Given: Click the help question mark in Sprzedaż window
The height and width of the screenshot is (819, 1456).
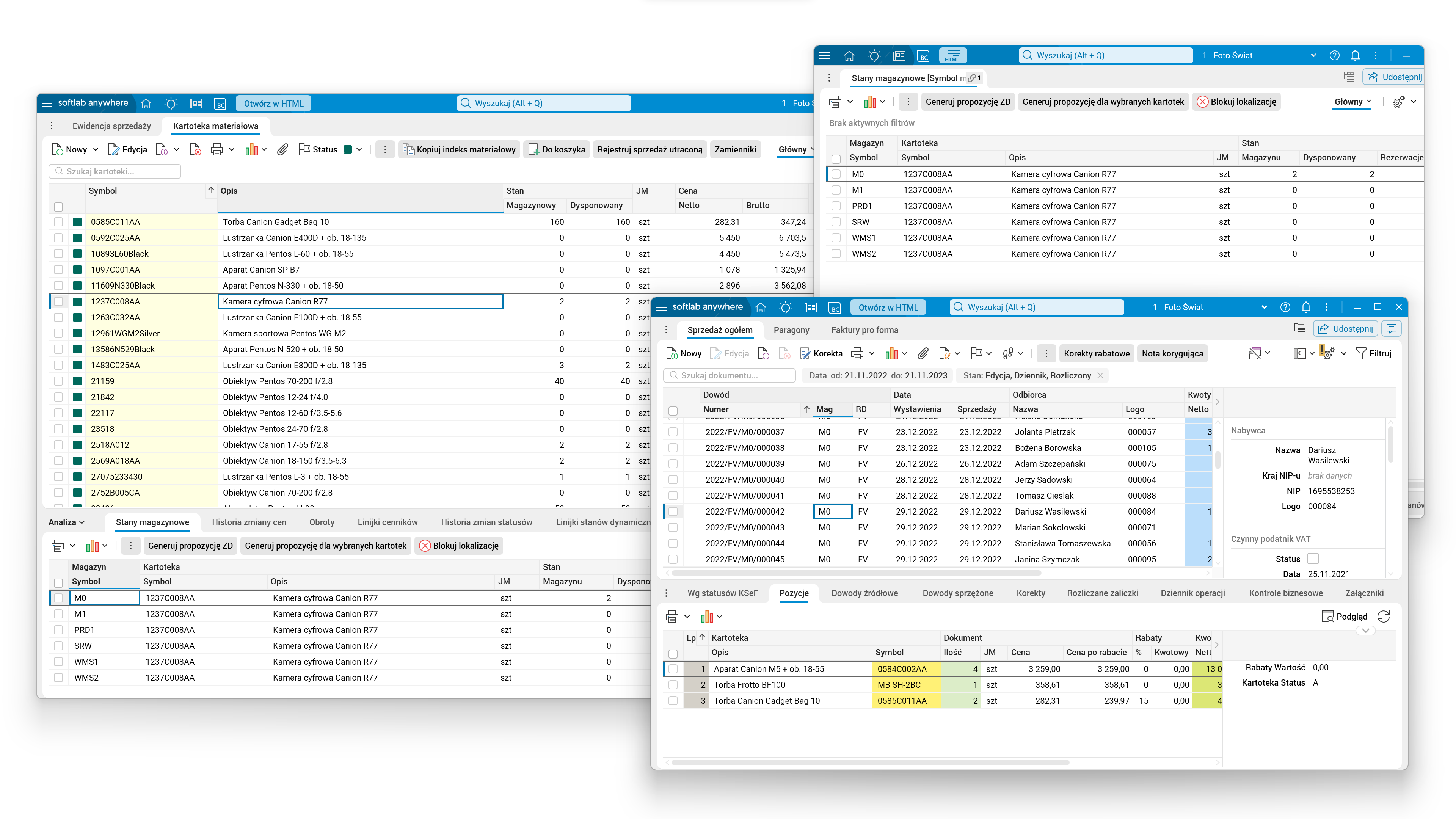Looking at the screenshot, I should [1285, 308].
